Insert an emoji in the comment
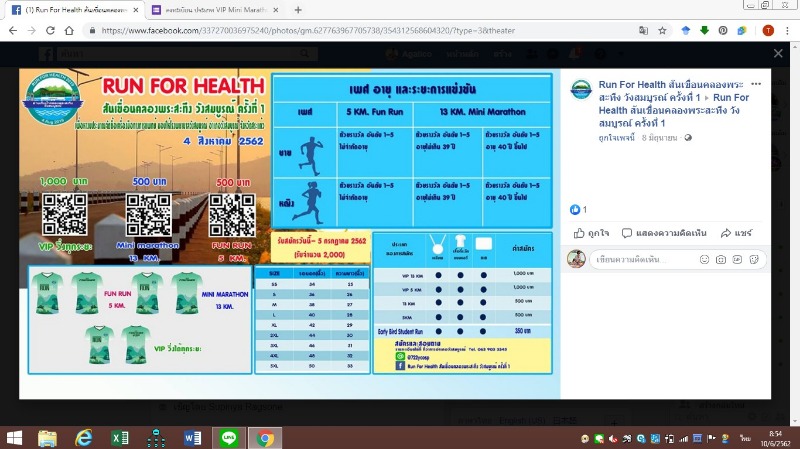Image resolution: width=800 pixels, height=449 pixels. pos(704,259)
